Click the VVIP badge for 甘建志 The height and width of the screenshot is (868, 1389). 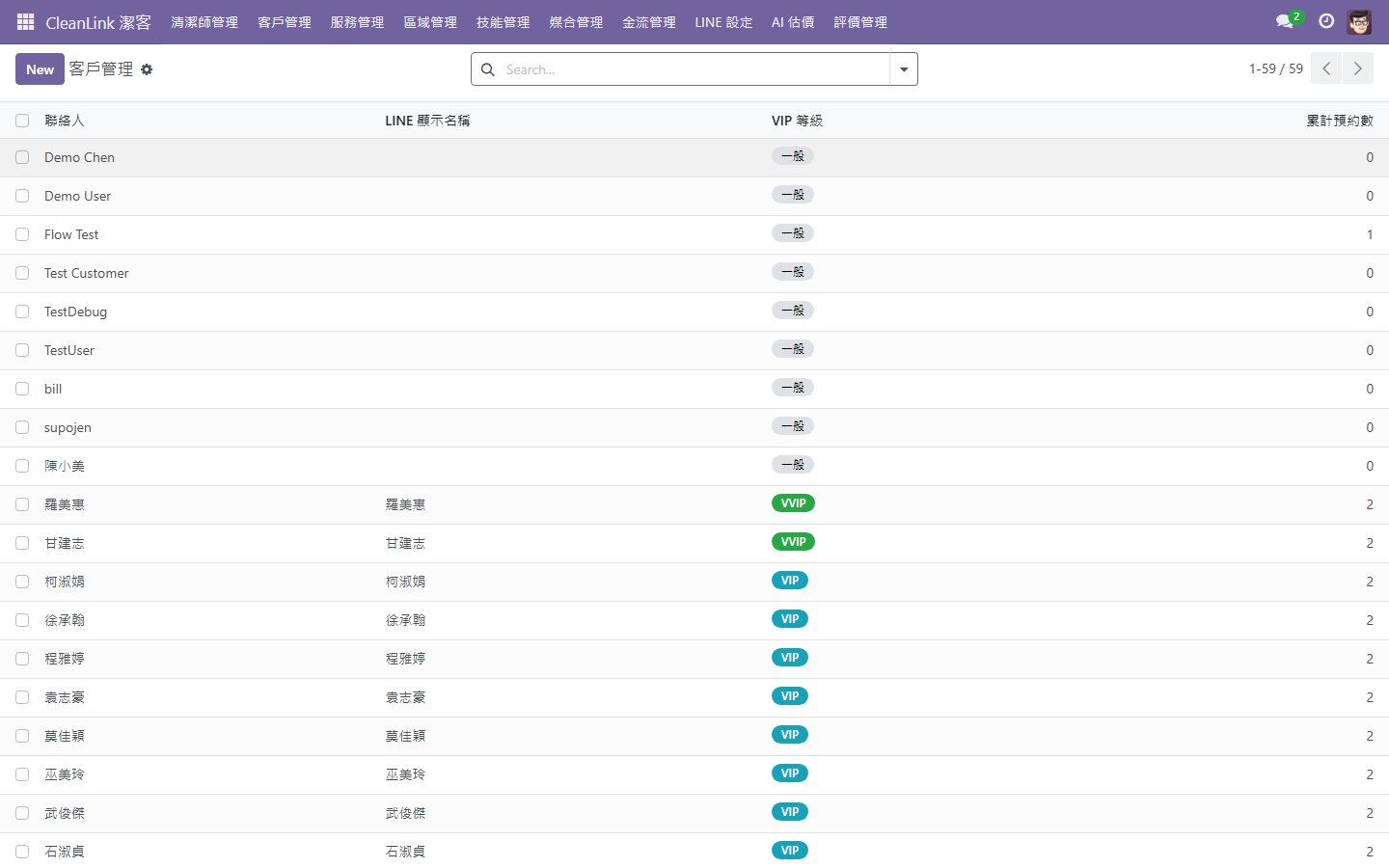pyautogui.click(x=793, y=542)
